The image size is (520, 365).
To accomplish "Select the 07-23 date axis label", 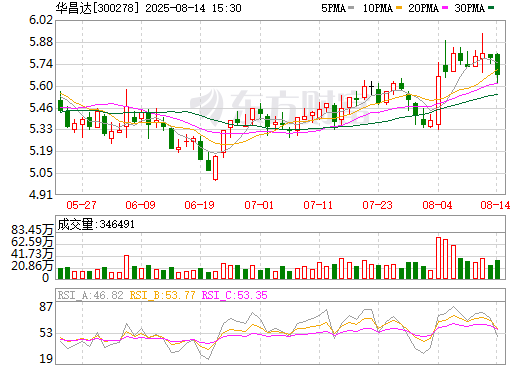I will pos(377,205).
